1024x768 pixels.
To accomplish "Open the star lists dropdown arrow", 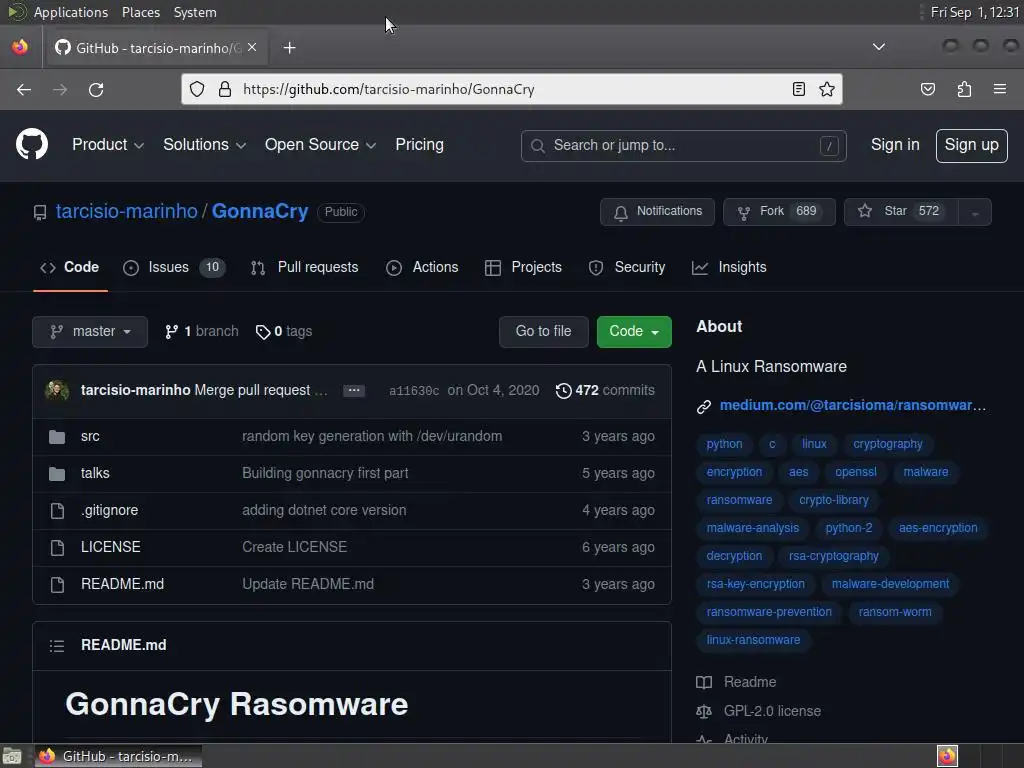I will pyautogui.click(x=974, y=213).
